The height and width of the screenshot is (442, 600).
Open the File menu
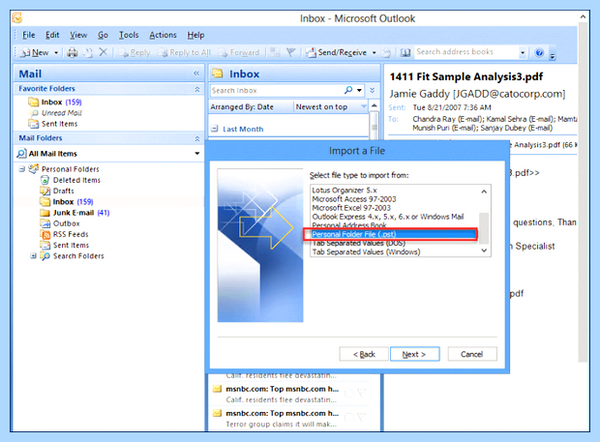click(28, 35)
